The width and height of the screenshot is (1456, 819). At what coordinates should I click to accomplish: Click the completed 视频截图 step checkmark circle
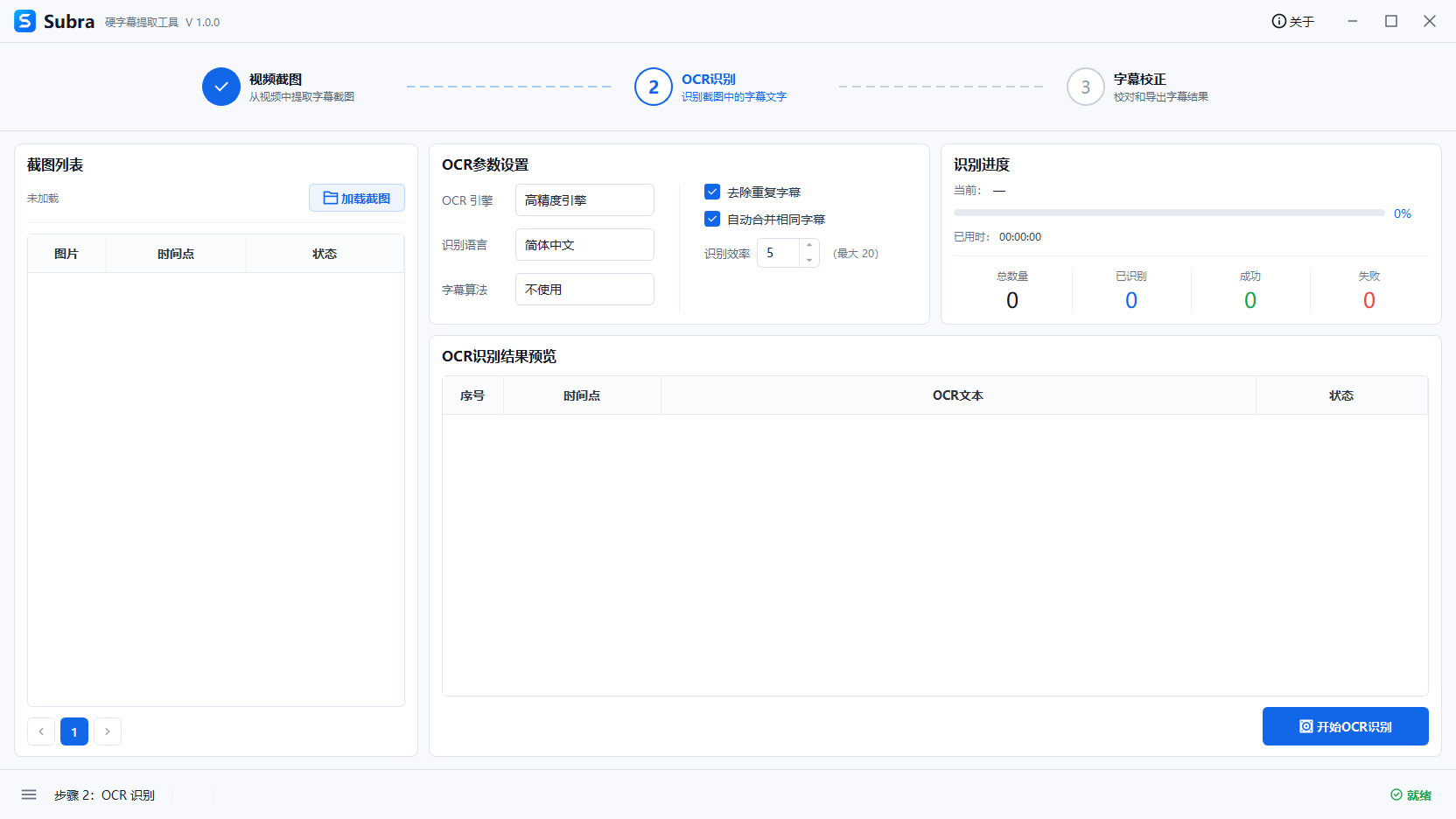point(221,87)
